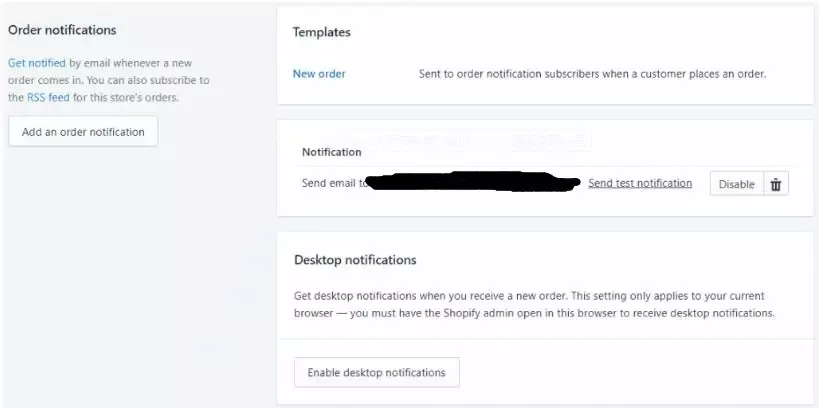
Task: Click the Notification column header
Action: coord(332,152)
